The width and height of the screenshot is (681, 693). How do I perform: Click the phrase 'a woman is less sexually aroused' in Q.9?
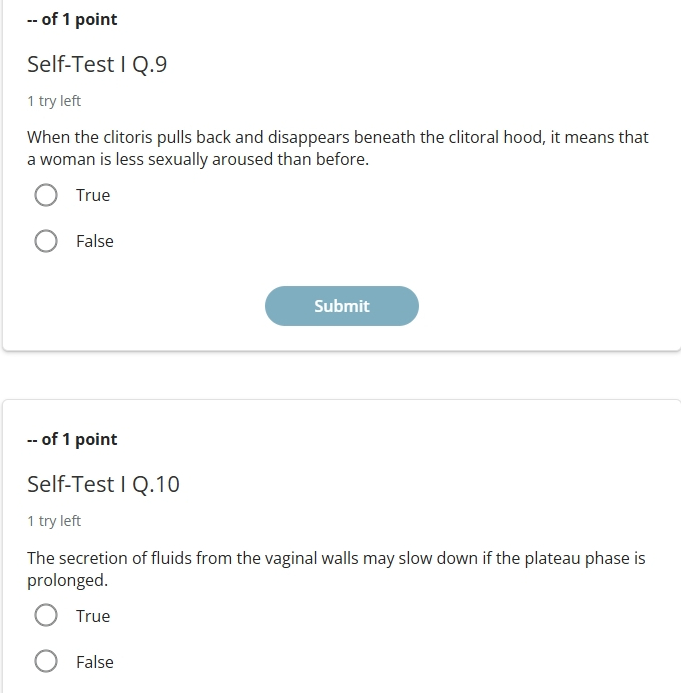(150, 159)
